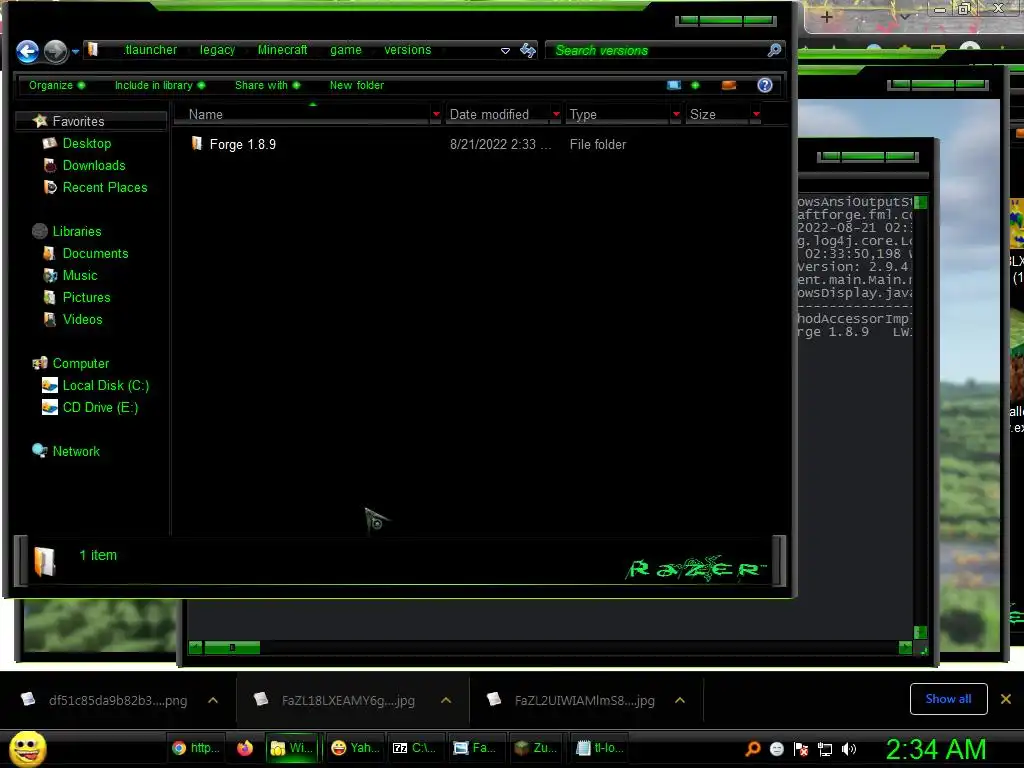Image resolution: width=1024 pixels, height=768 pixels.
Task: Navigate to .tlauncher in the address path
Action: [x=150, y=50]
